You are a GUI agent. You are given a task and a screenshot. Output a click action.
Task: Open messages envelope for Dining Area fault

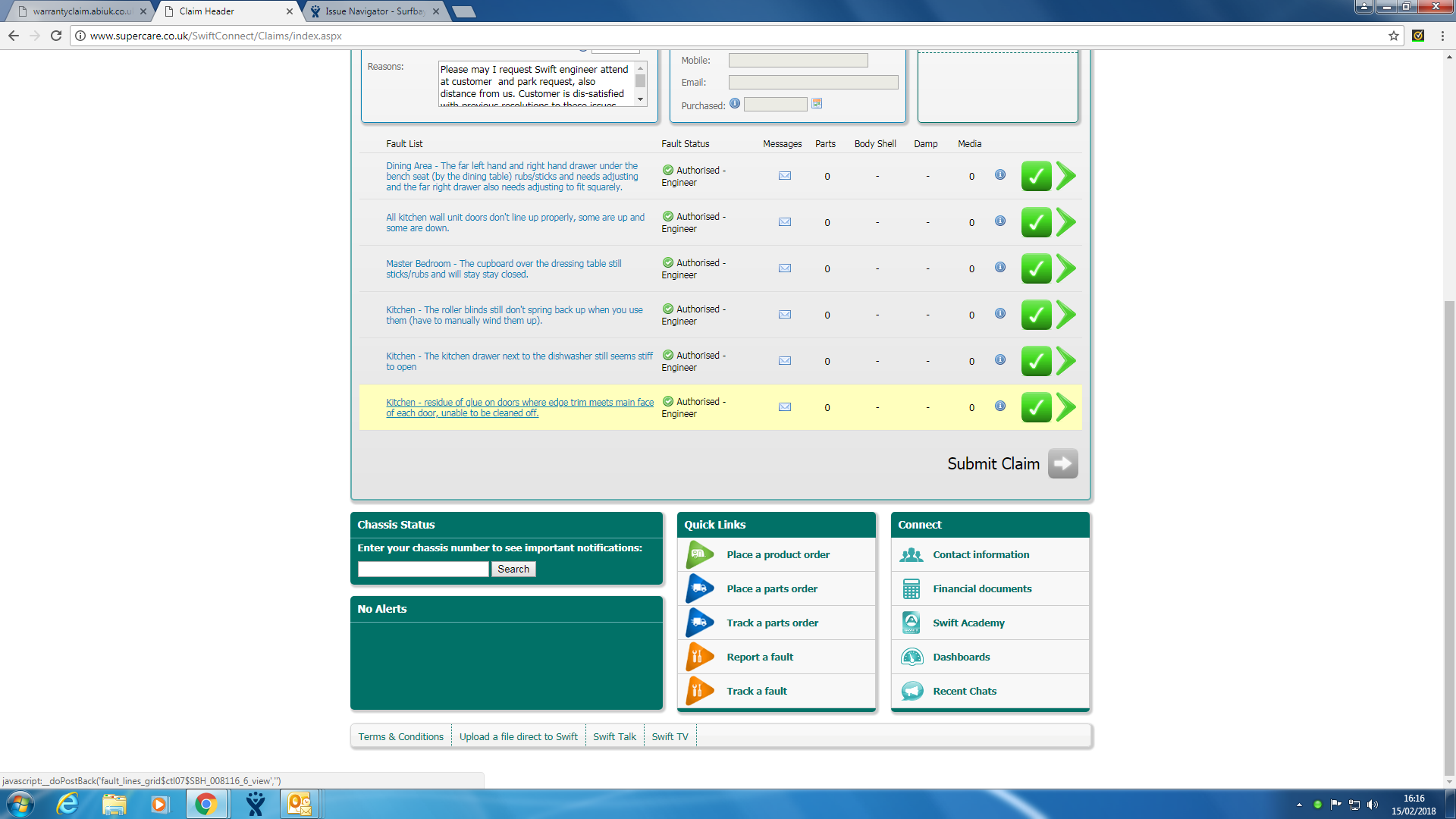(785, 176)
